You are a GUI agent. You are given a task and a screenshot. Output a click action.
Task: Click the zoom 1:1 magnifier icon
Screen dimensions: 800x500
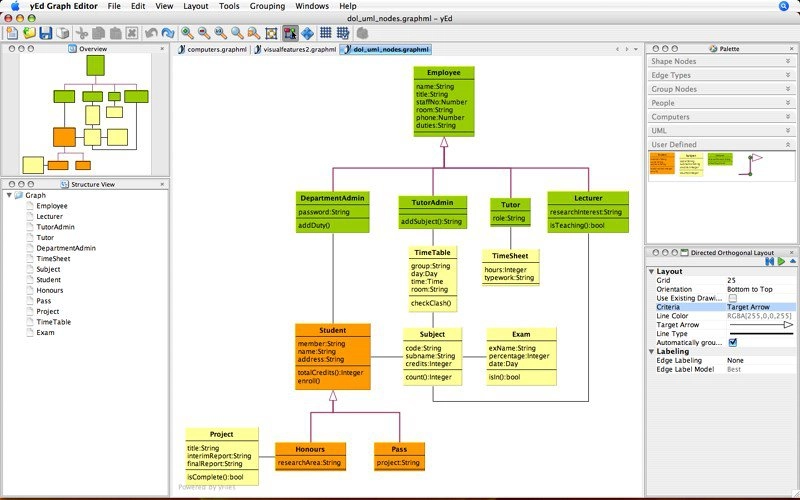tap(221, 34)
